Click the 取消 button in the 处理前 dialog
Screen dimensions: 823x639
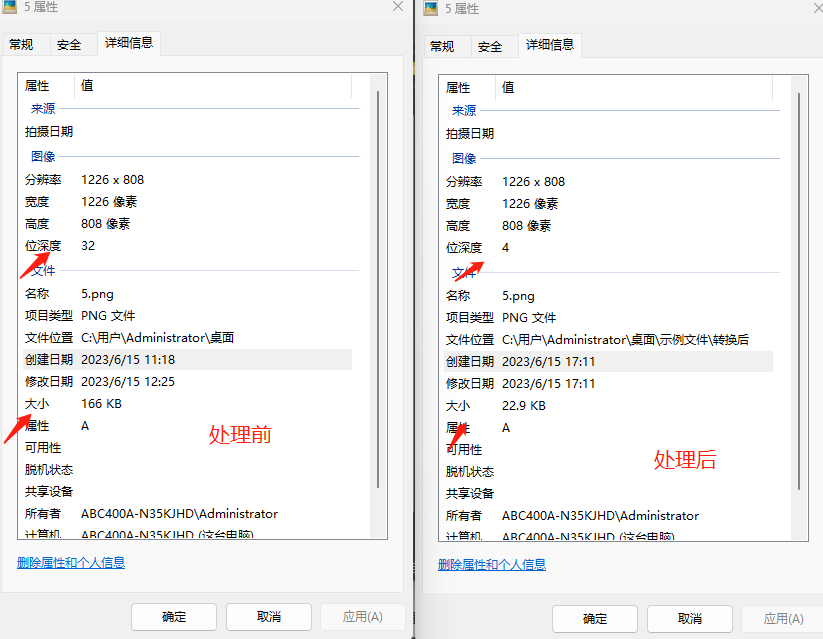(x=268, y=616)
